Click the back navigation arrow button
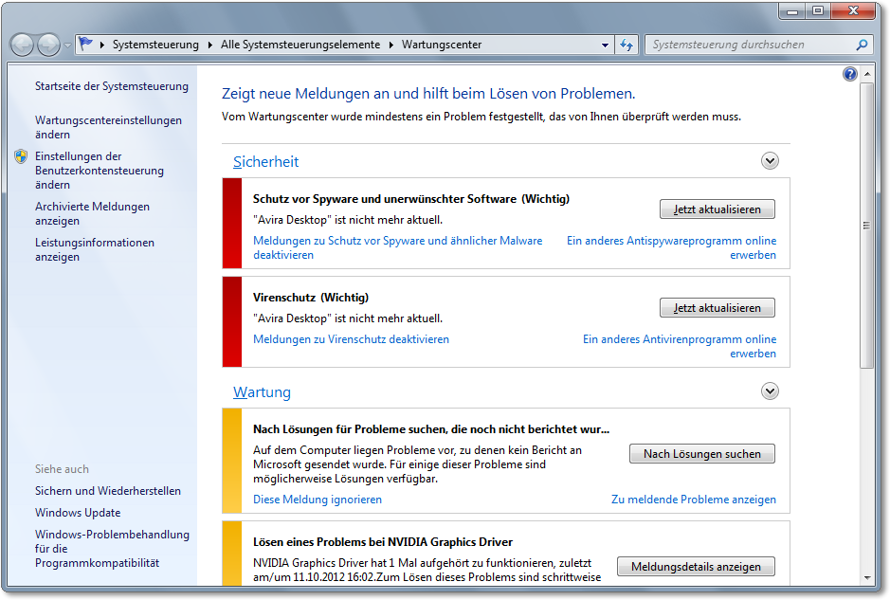The height and width of the screenshot is (600, 890). pos(22,45)
